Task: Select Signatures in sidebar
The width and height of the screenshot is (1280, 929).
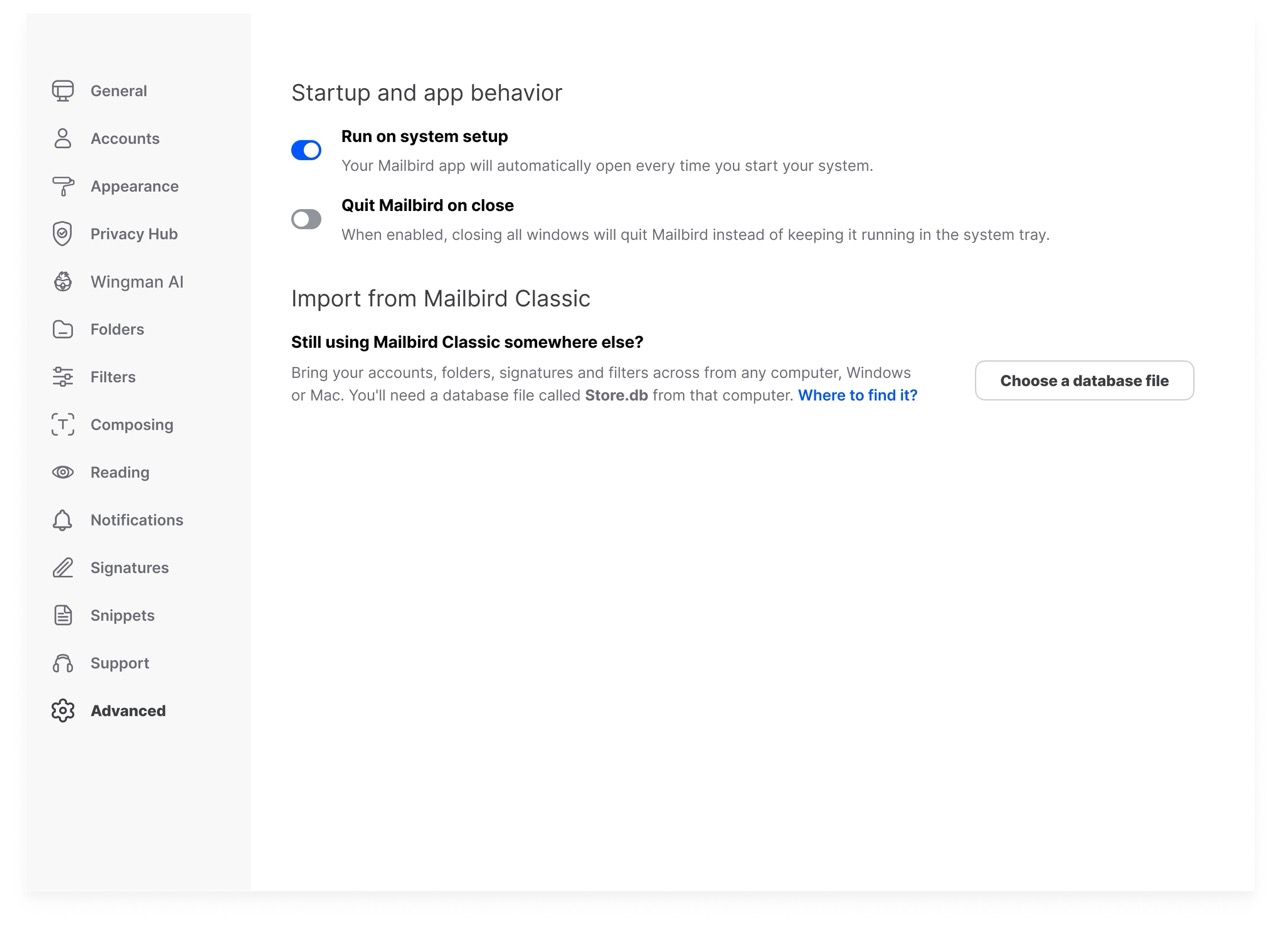Action: click(x=130, y=568)
